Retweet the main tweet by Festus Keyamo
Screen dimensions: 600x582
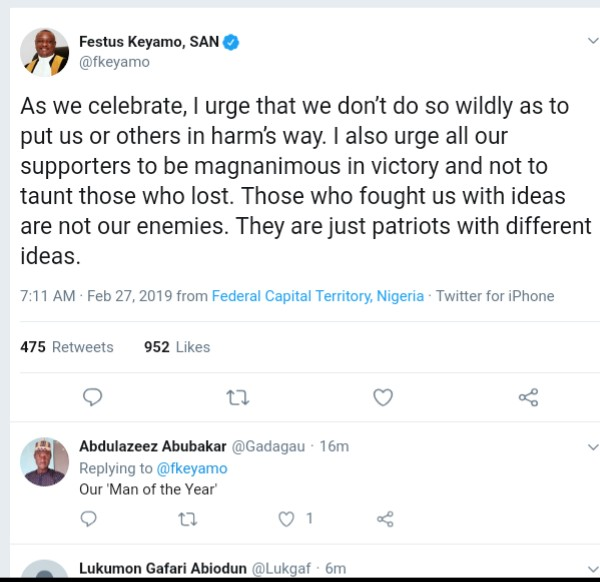(x=237, y=397)
